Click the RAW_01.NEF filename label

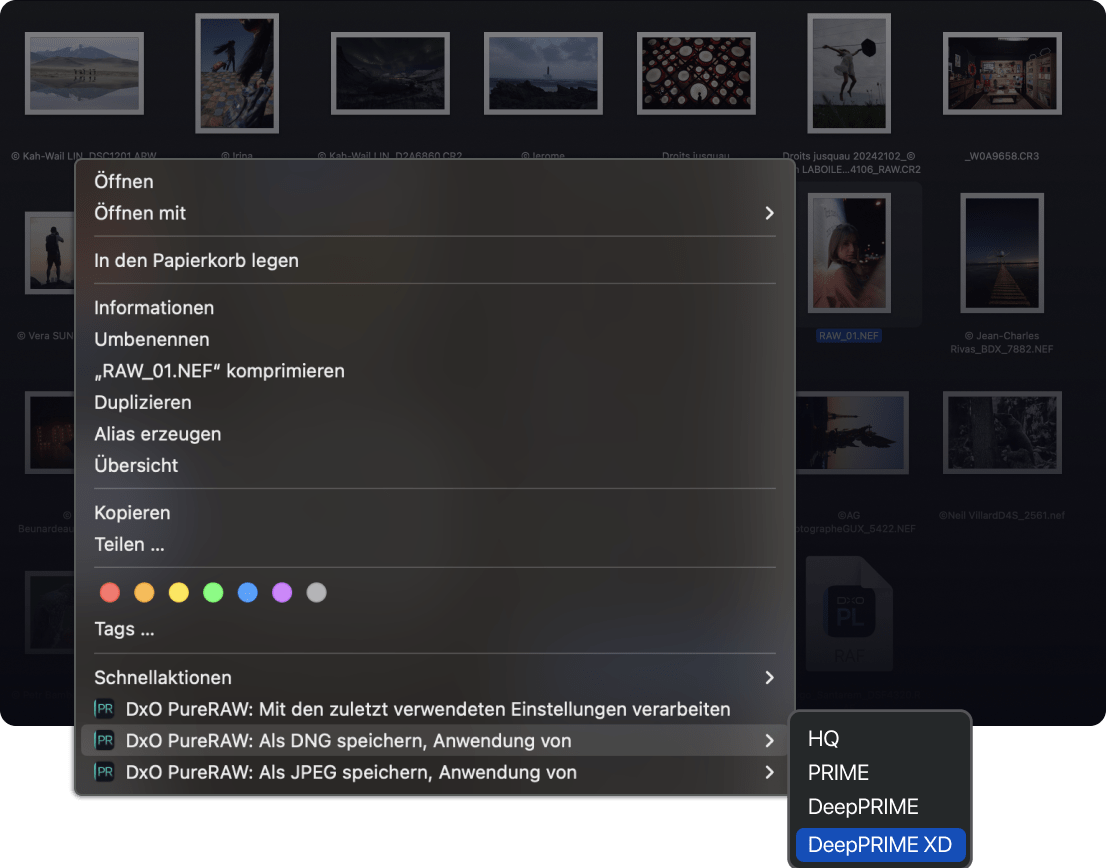click(x=849, y=336)
